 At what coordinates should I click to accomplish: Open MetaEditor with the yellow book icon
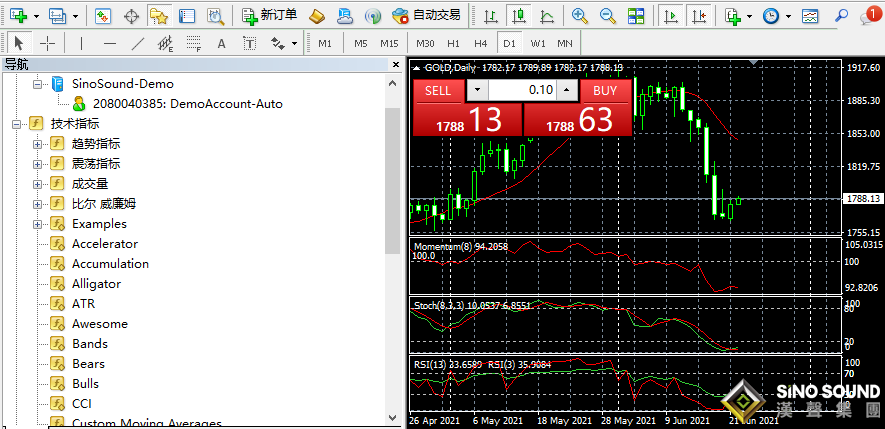[x=318, y=16]
